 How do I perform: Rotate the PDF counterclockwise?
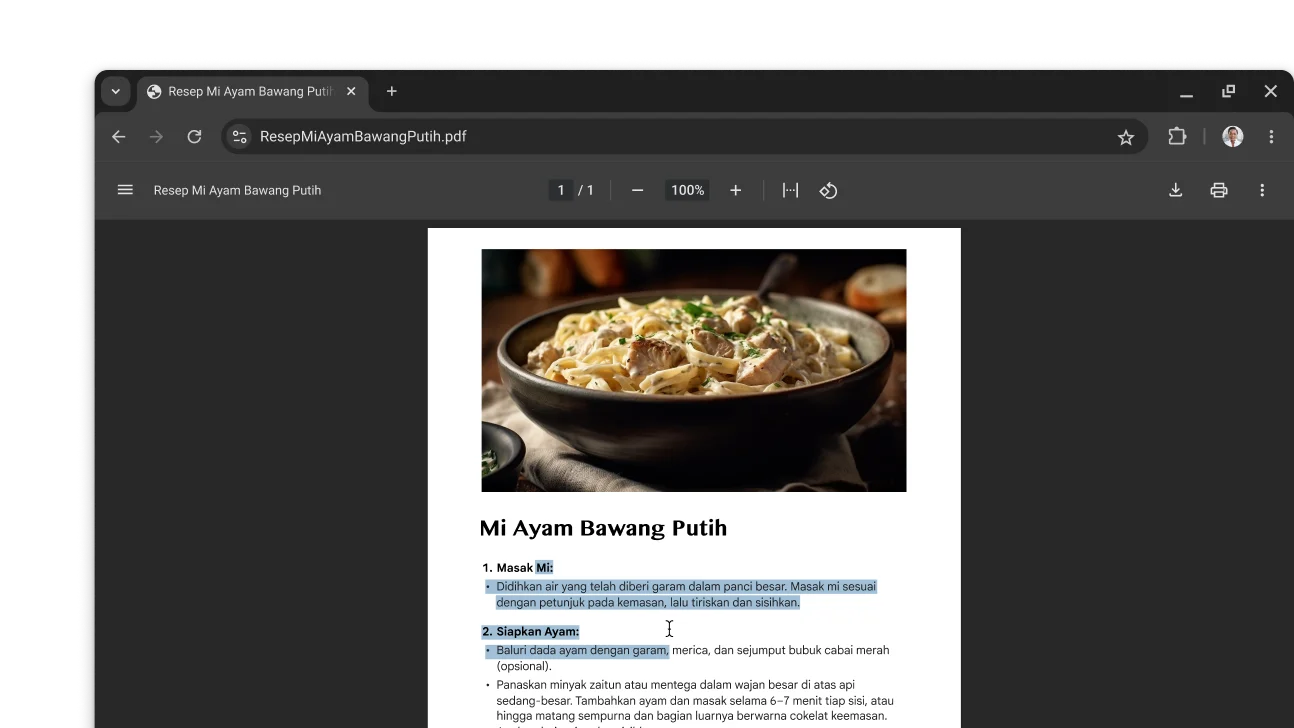829,190
